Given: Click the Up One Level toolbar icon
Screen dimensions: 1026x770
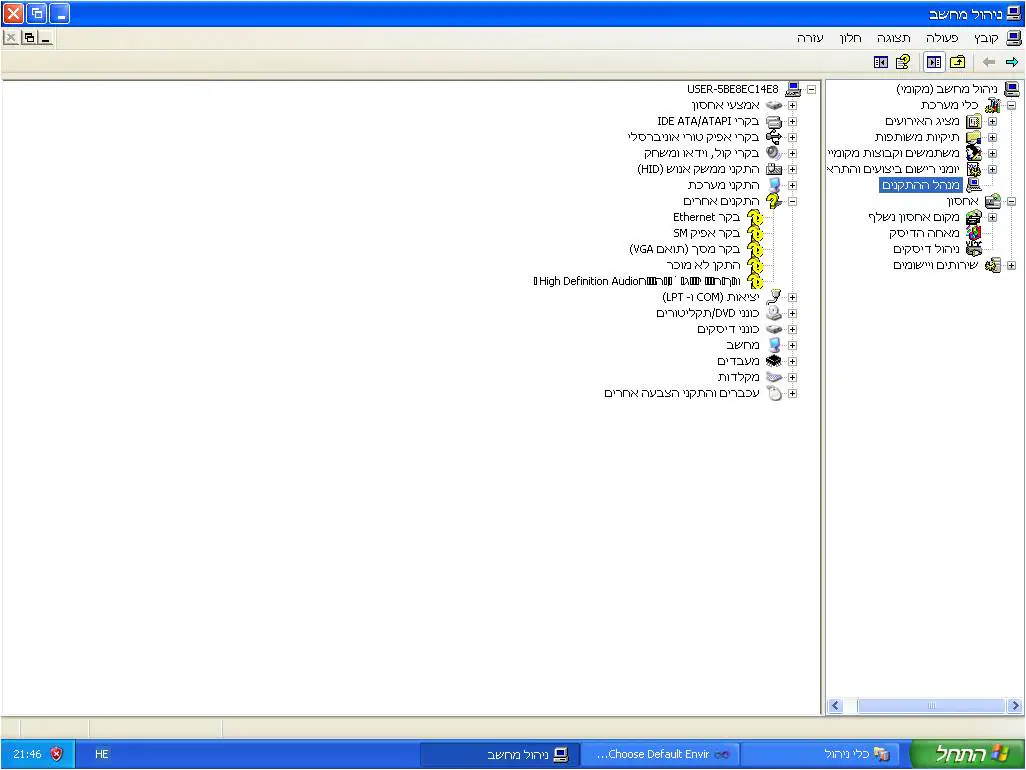Looking at the screenshot, I should [x=957, y=62].
